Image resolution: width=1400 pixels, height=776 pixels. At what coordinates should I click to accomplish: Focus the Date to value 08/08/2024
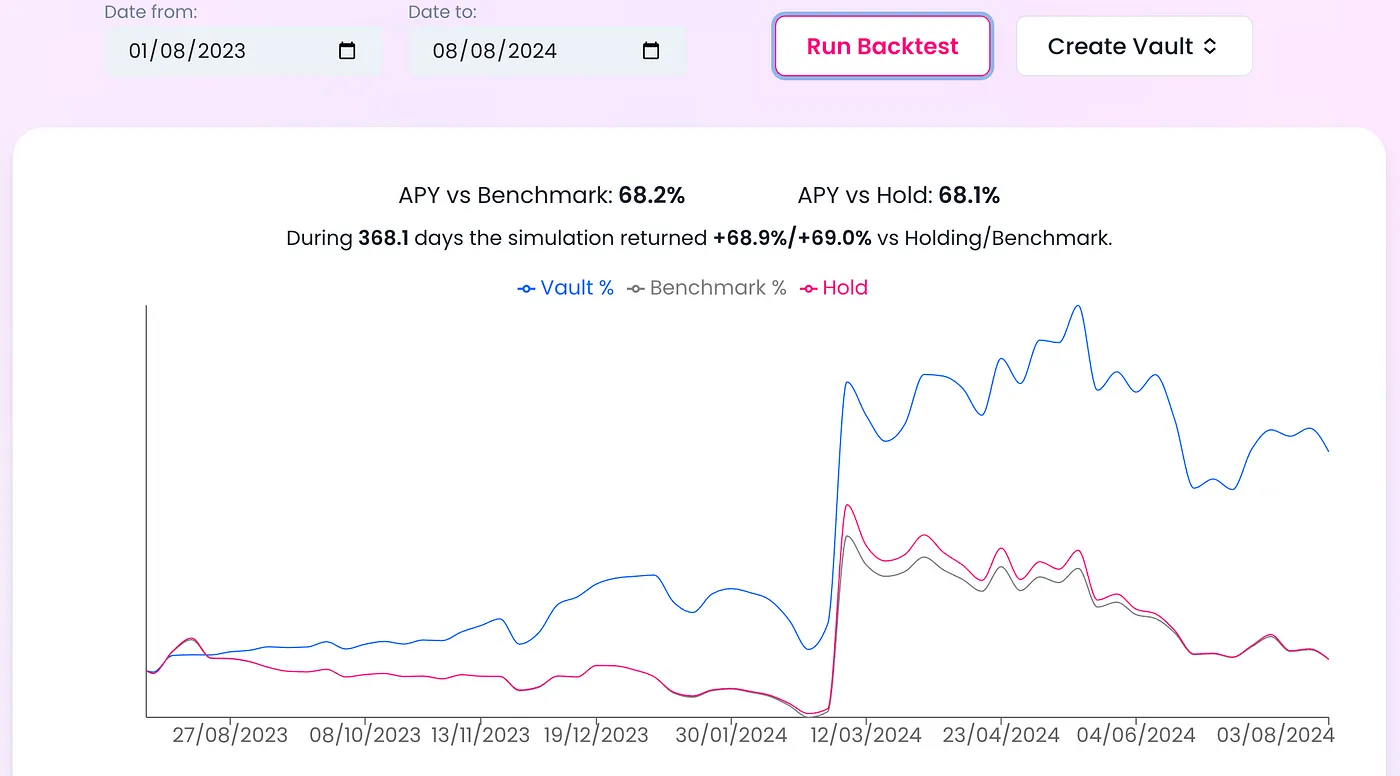tap(495, 51)
